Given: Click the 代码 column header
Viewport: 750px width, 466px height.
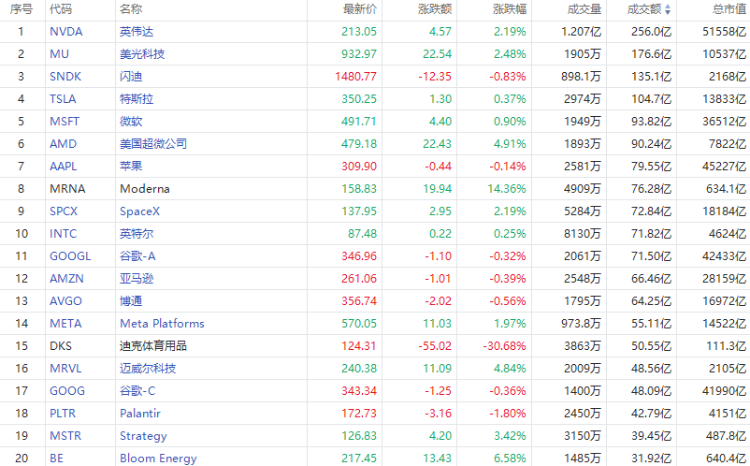Looking at the screenshot, I should point(61,9).
